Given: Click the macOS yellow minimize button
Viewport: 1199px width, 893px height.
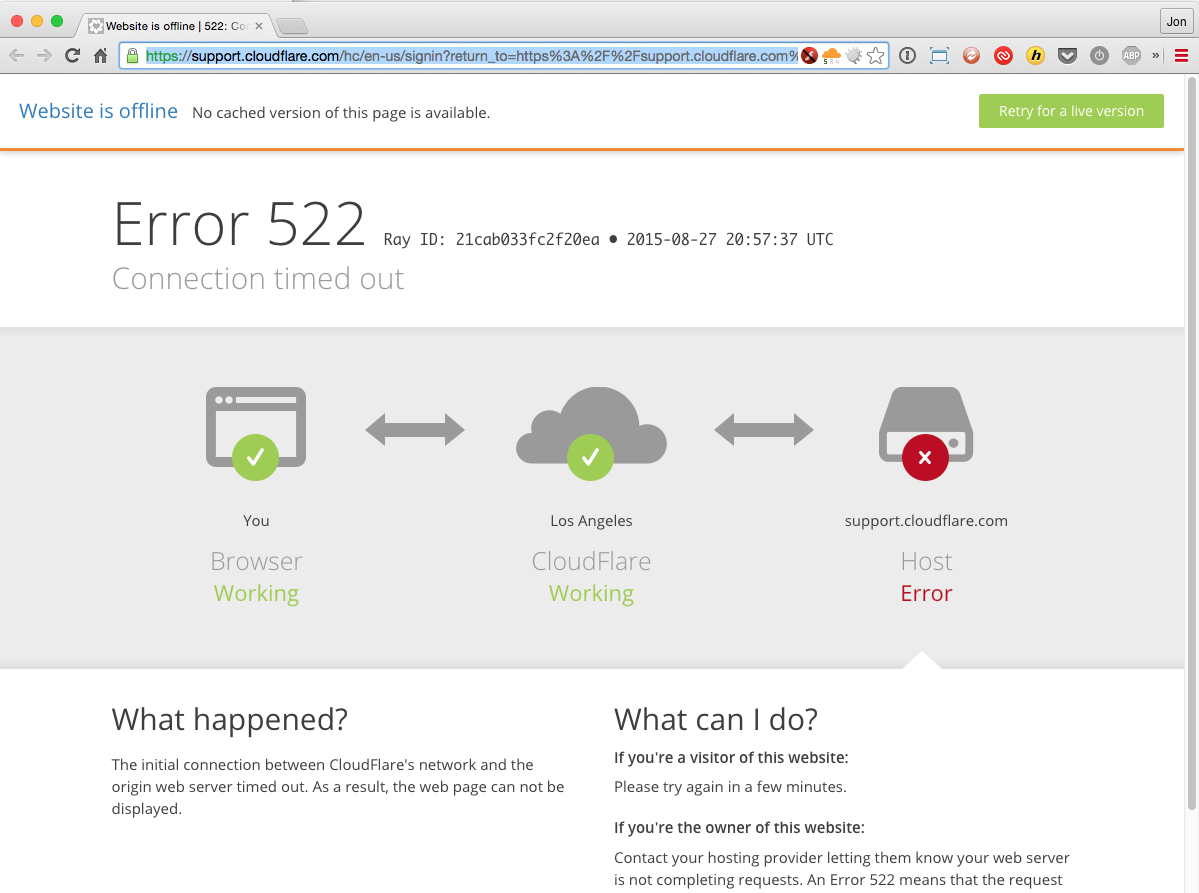Looking at the screenshot, I should (37, 21).
